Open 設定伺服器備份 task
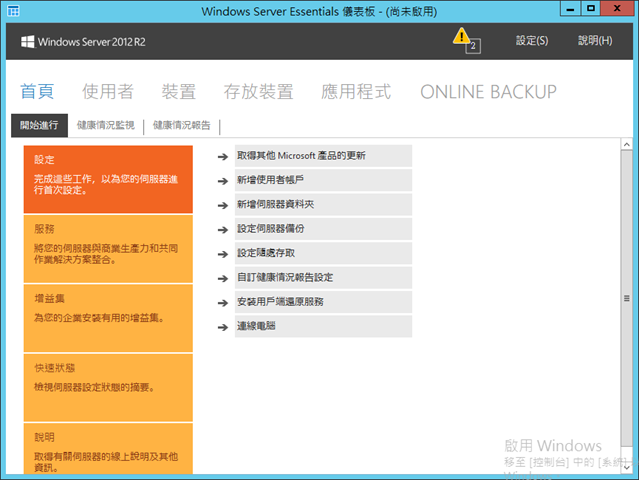 (323, 229)
